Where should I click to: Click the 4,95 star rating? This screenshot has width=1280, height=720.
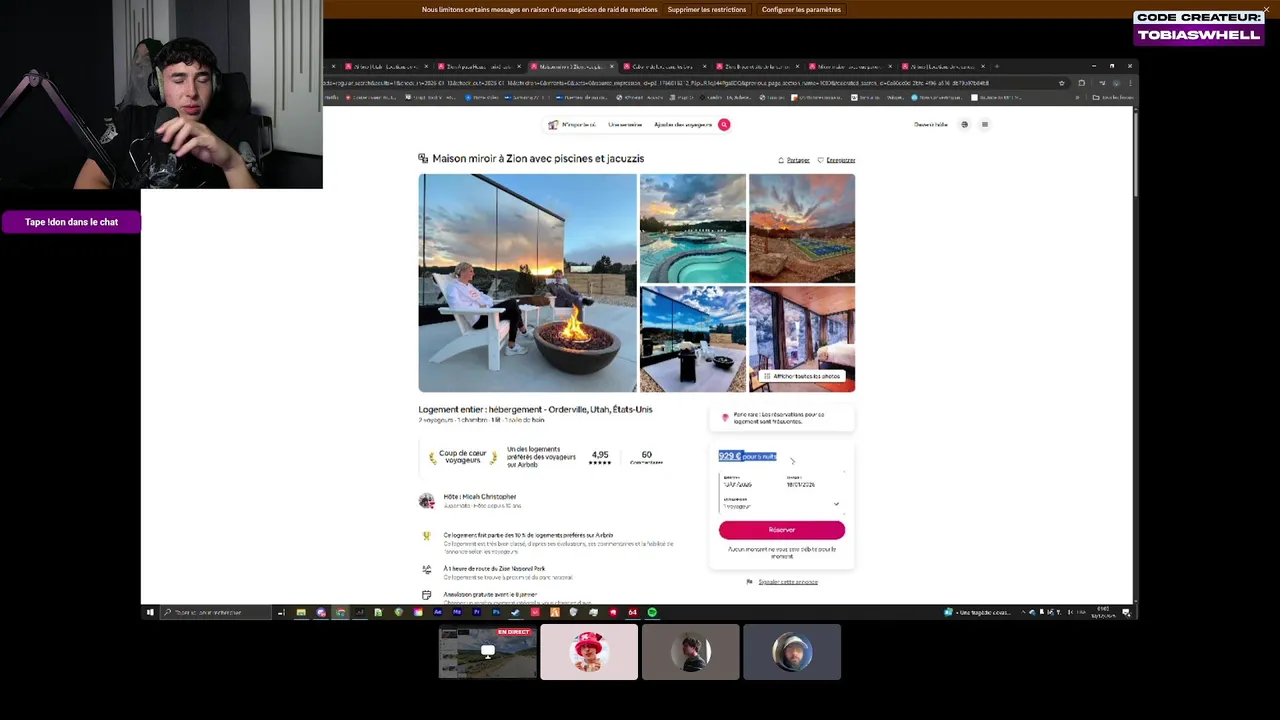click(600, 457)
